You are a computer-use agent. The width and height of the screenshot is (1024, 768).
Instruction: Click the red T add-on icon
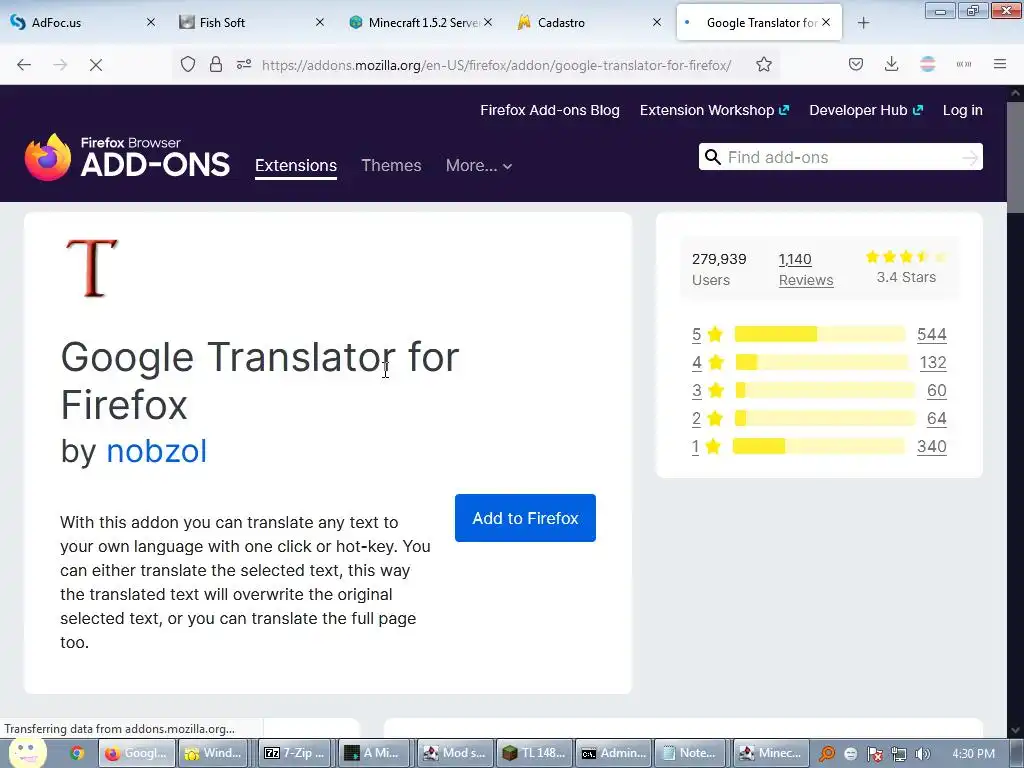coord(91,268)
